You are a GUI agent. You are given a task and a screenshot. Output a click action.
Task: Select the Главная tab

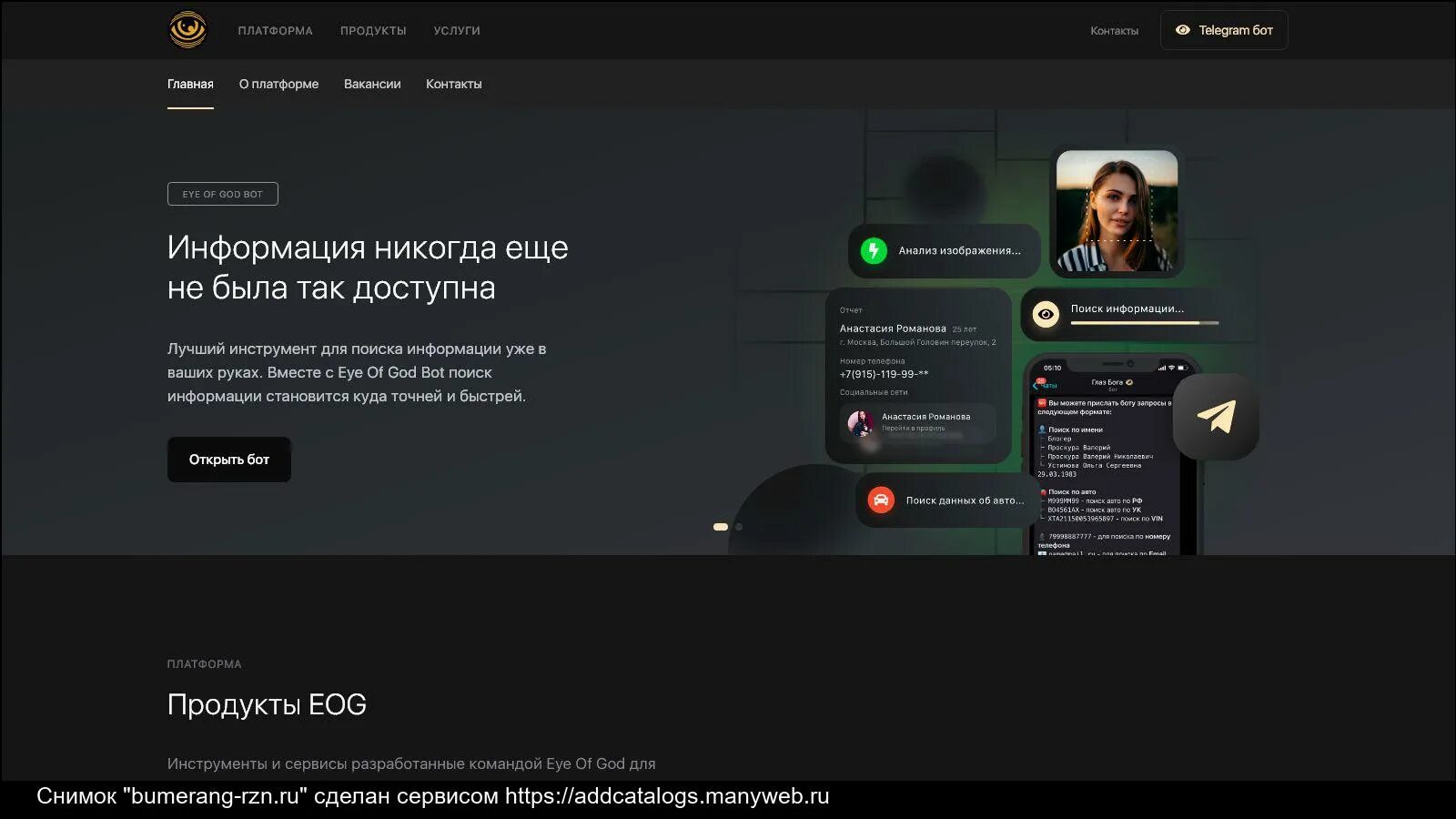tap(190, 84)
